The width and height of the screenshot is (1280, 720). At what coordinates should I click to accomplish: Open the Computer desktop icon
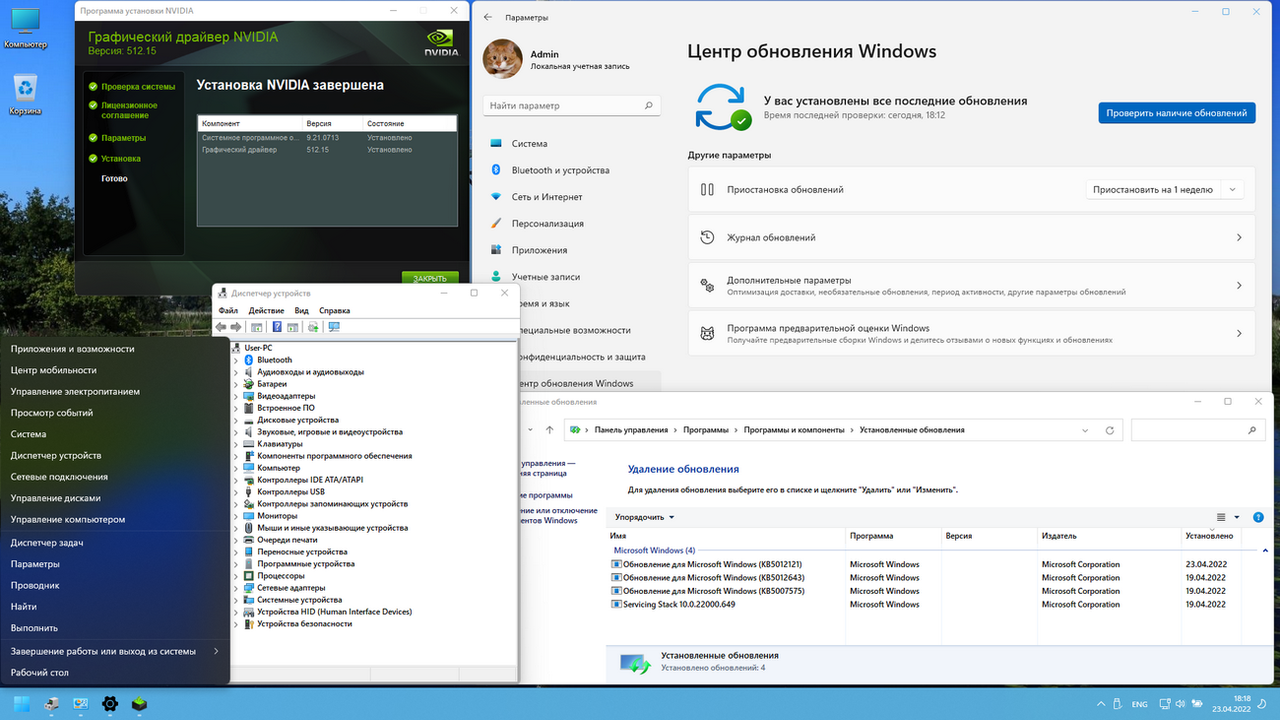[25, 28]
